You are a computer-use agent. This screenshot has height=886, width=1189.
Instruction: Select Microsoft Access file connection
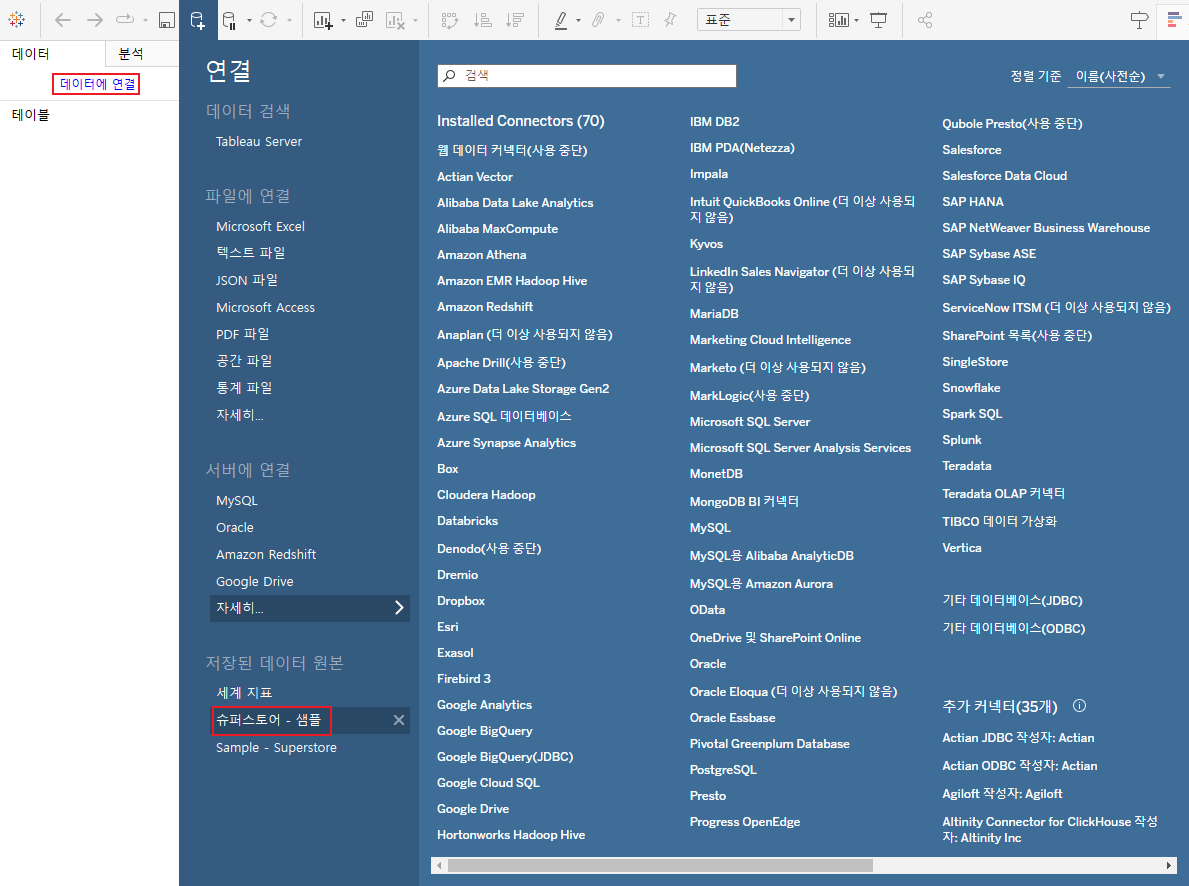265,307
